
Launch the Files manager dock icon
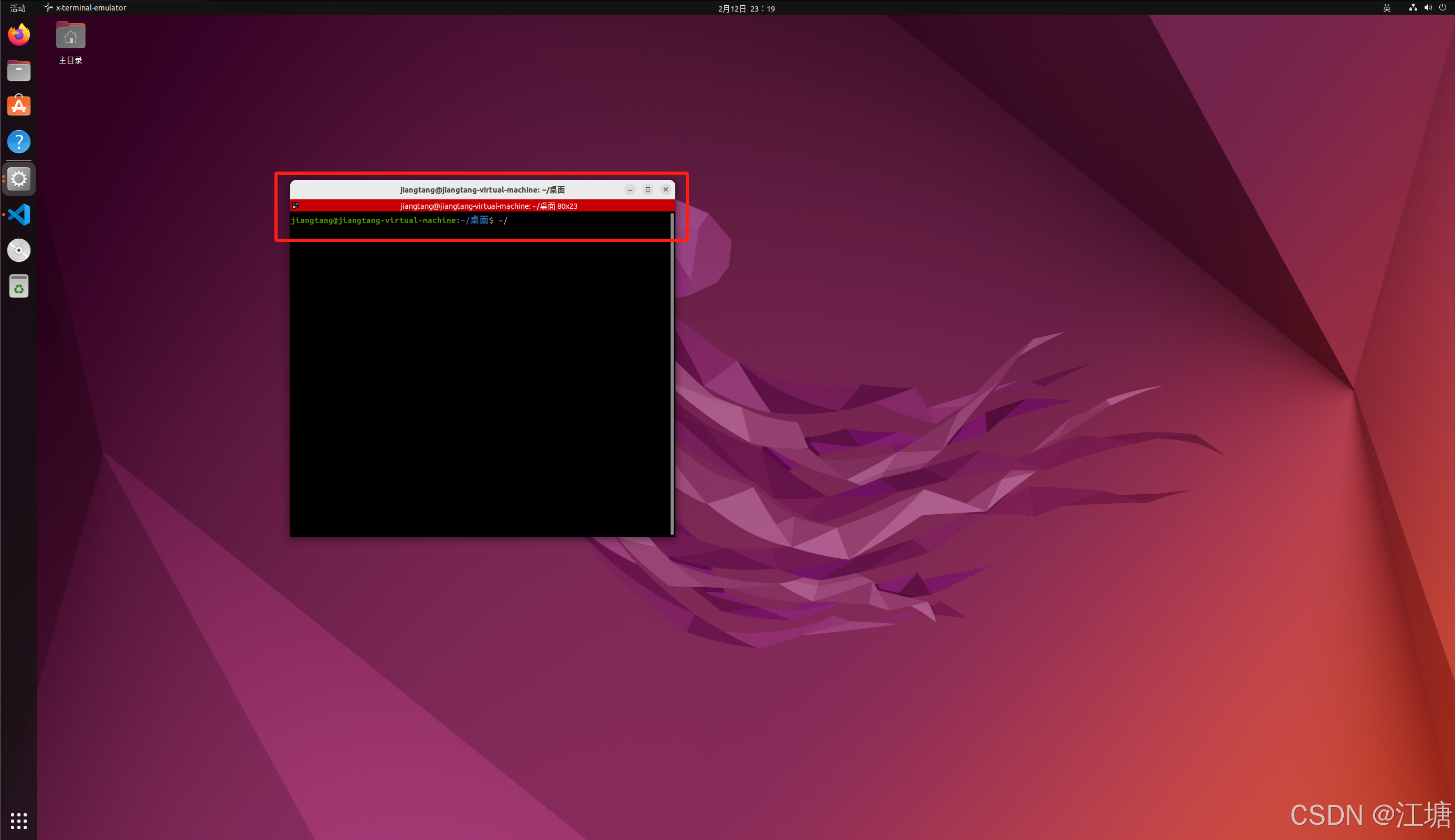click(18, 70)
